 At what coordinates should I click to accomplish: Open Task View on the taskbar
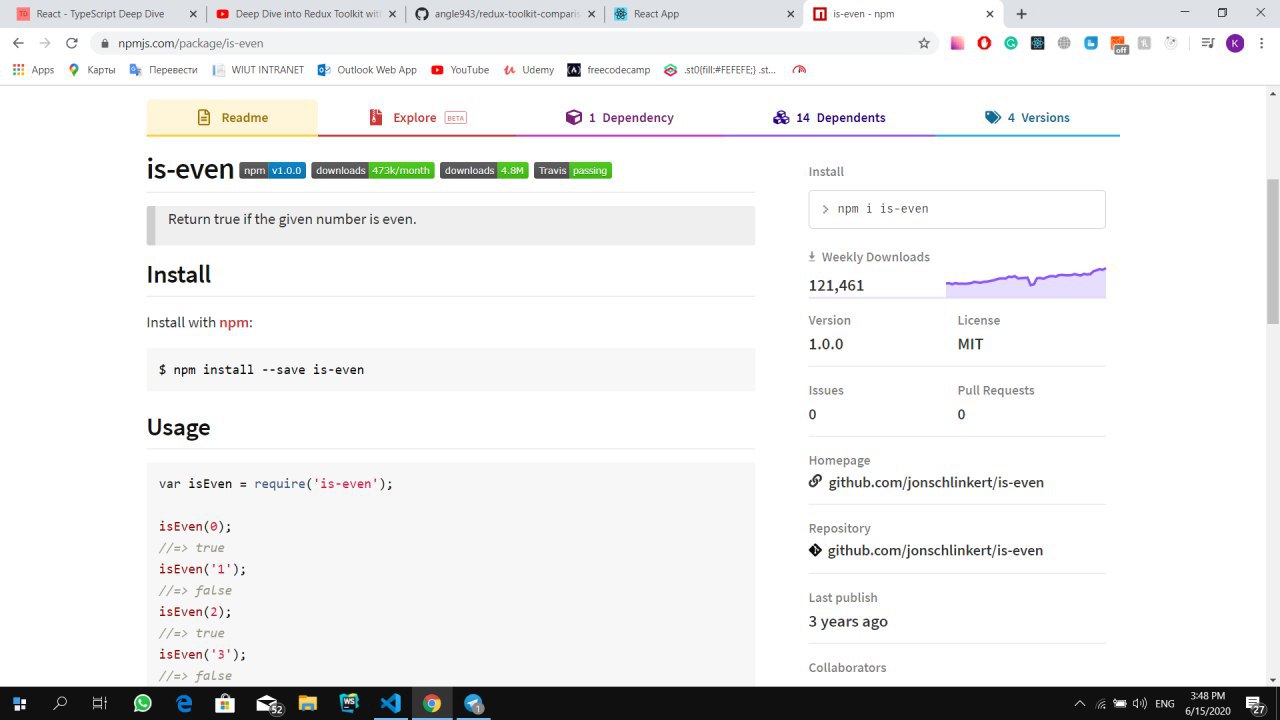point(99,703)
